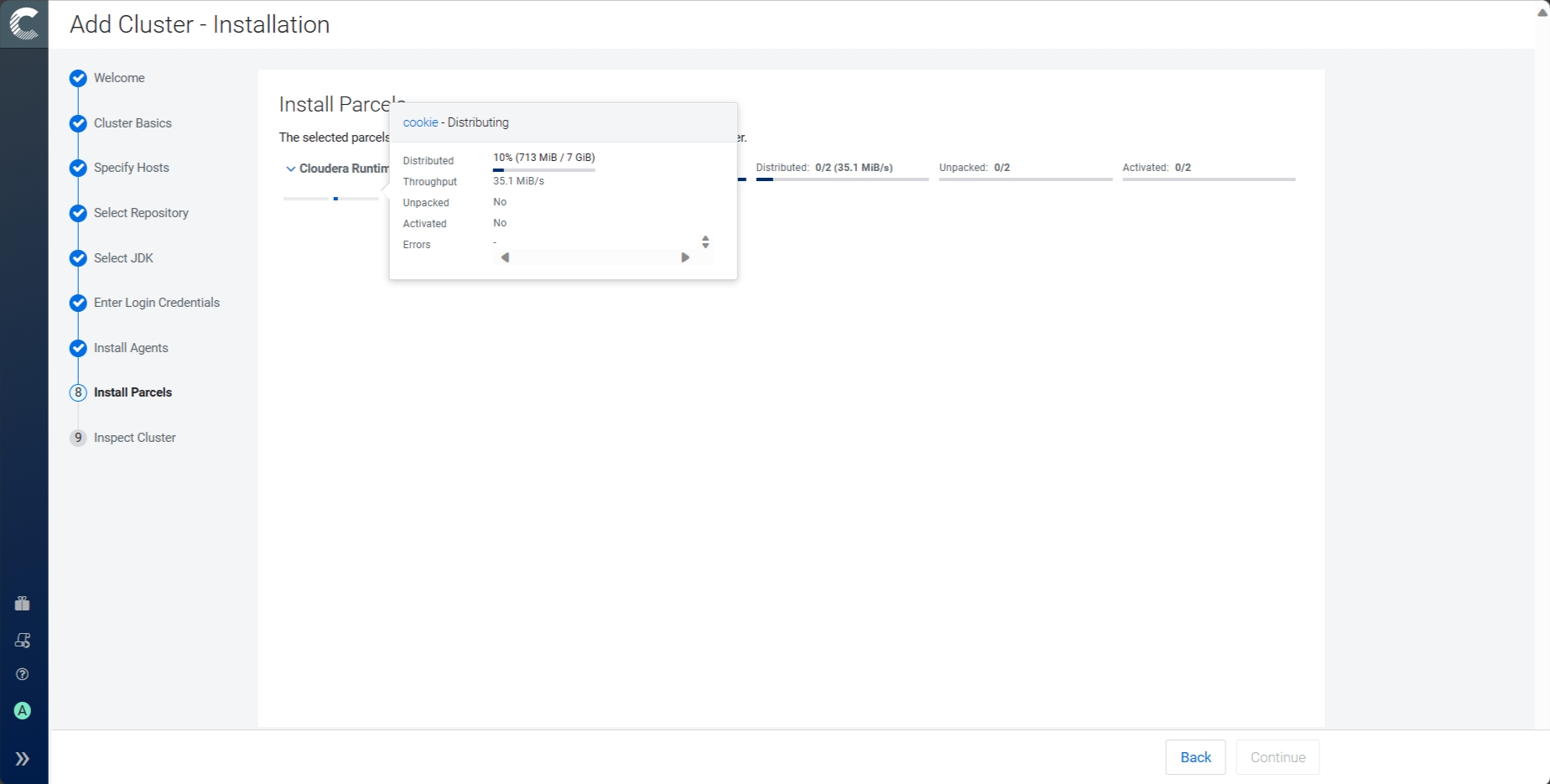Click the Continue button
Screen dimensions: 1550x784
1277,757
